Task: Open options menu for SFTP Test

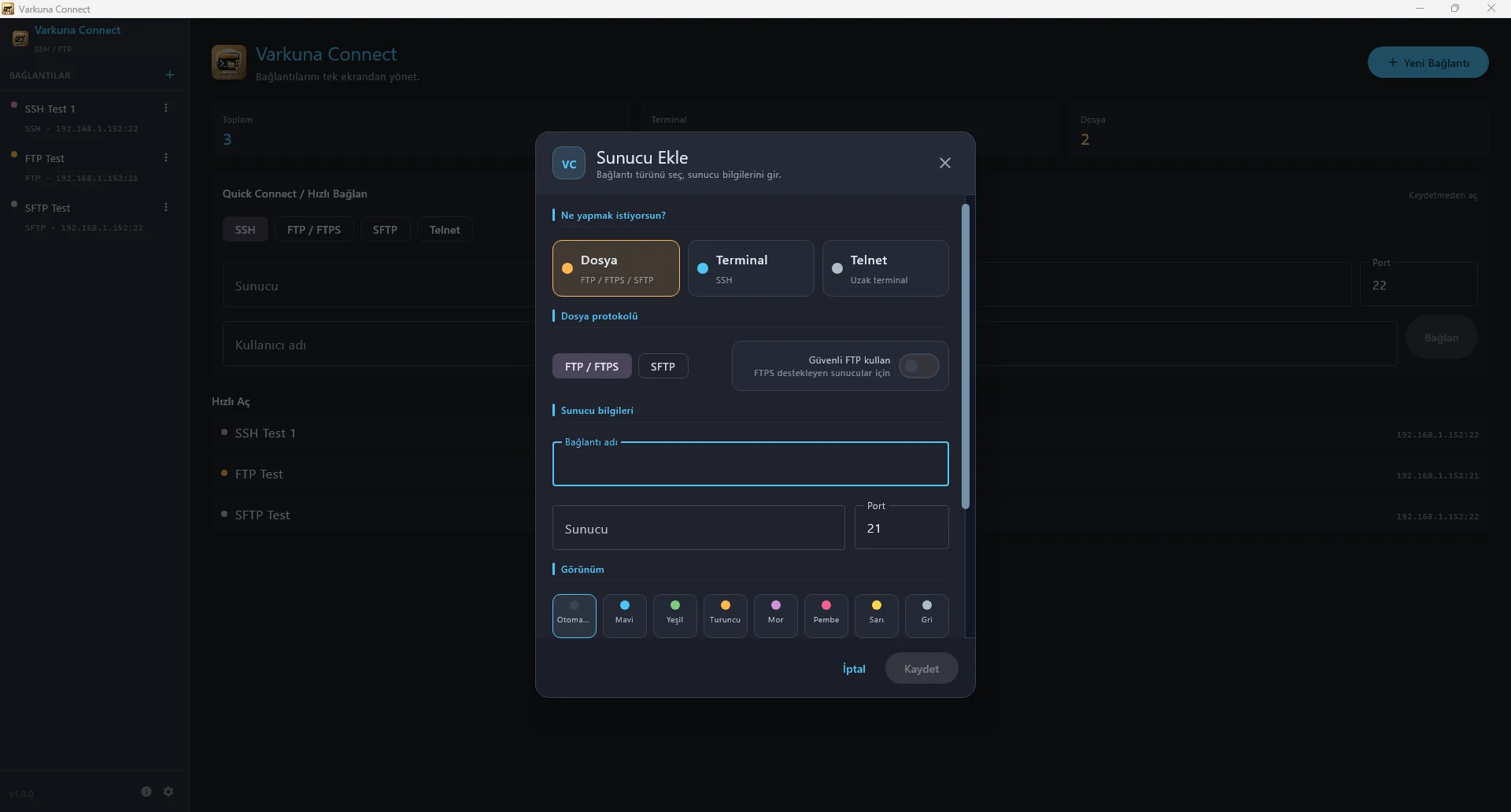Action: click(165, 207)
